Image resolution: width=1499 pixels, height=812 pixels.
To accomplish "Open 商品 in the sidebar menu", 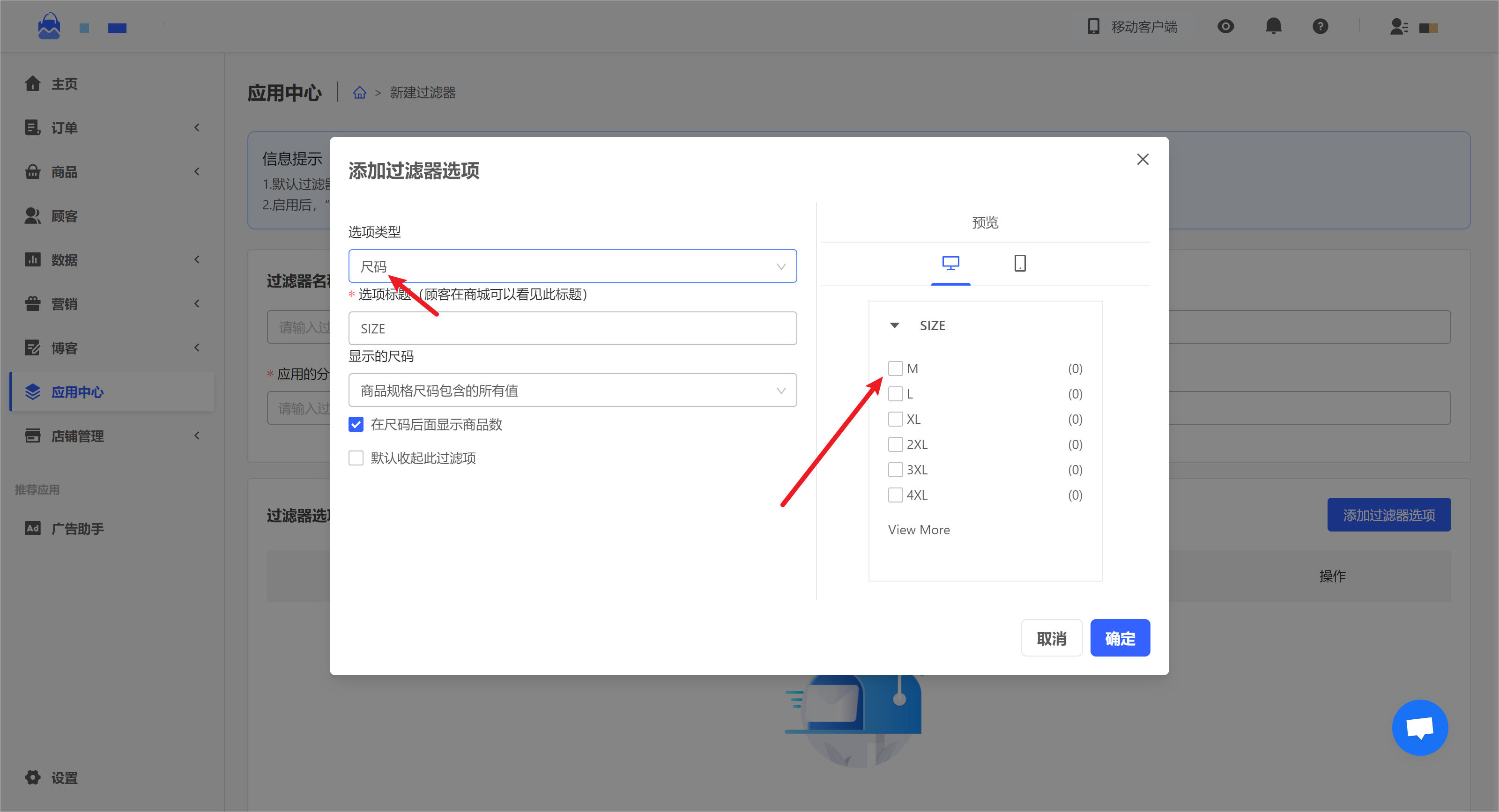I will click(x=64, y=172).
